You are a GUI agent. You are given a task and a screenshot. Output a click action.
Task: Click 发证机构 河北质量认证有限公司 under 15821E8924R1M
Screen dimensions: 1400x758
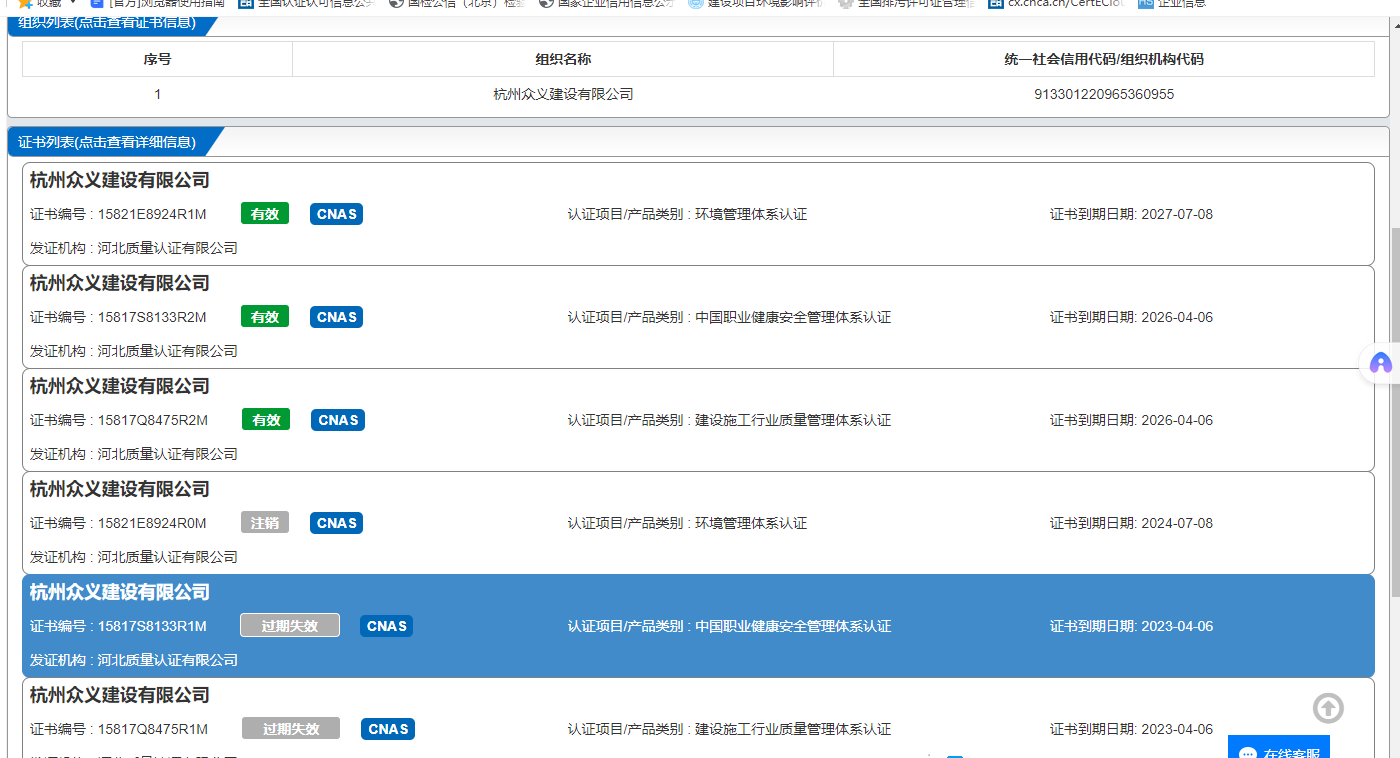pos(134,248)
